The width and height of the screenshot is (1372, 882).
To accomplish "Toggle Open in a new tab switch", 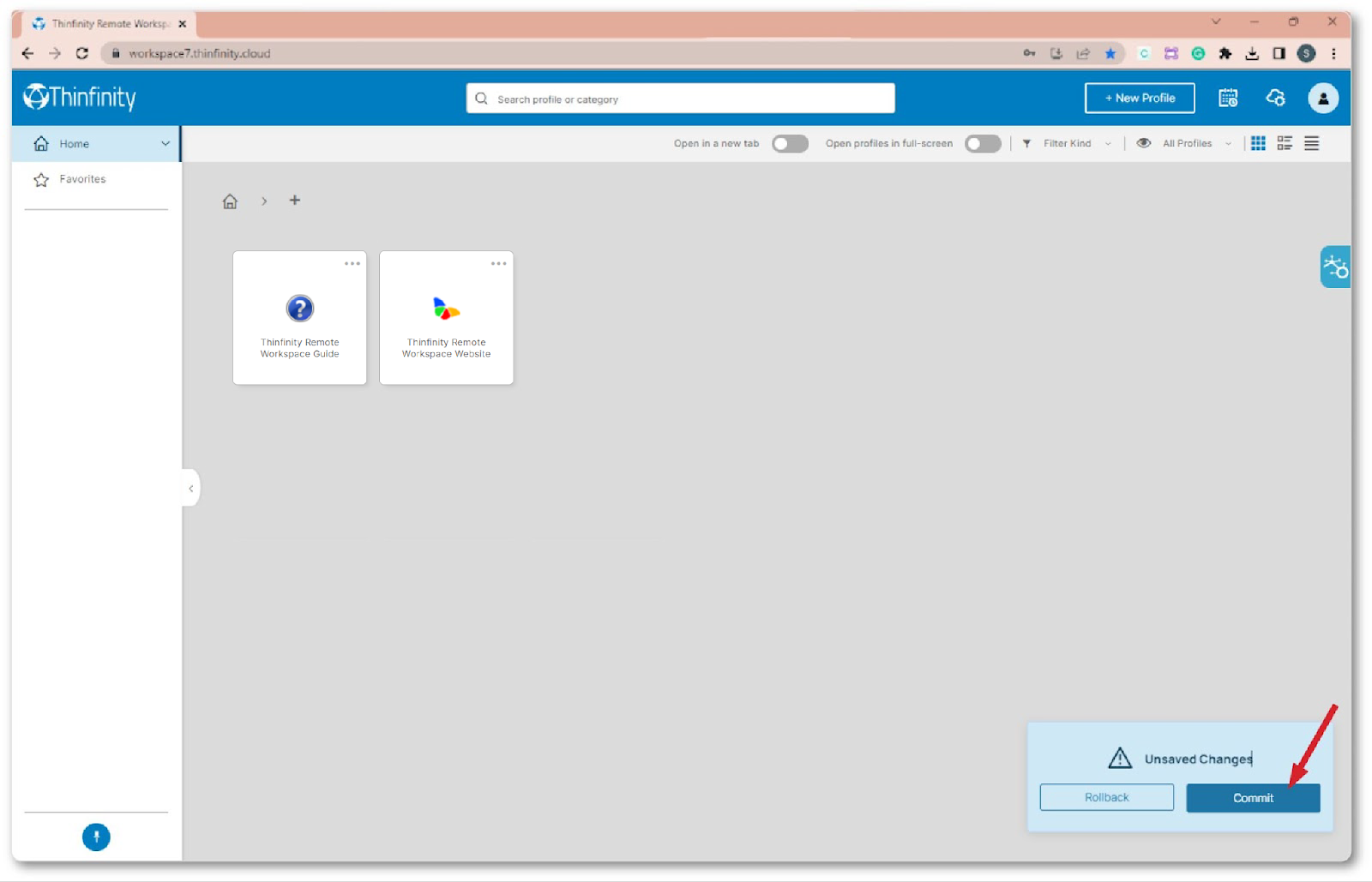I will [x=790, y=144].
